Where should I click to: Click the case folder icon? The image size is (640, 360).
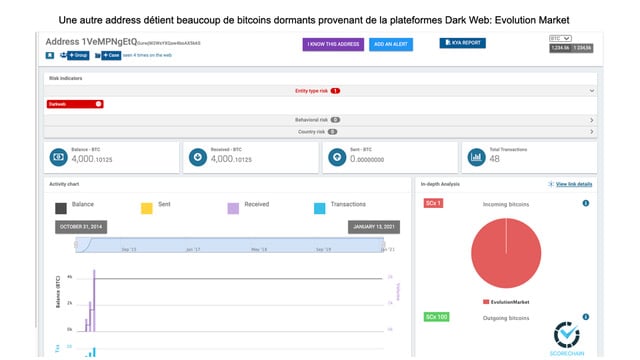tap(98, 55)
